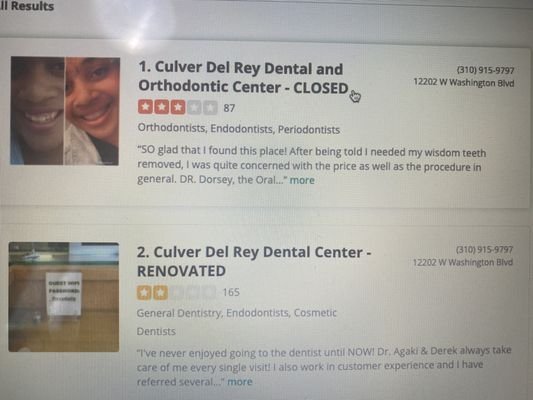Click second result address 12202 W Washington Blvd

coord(463,262)
